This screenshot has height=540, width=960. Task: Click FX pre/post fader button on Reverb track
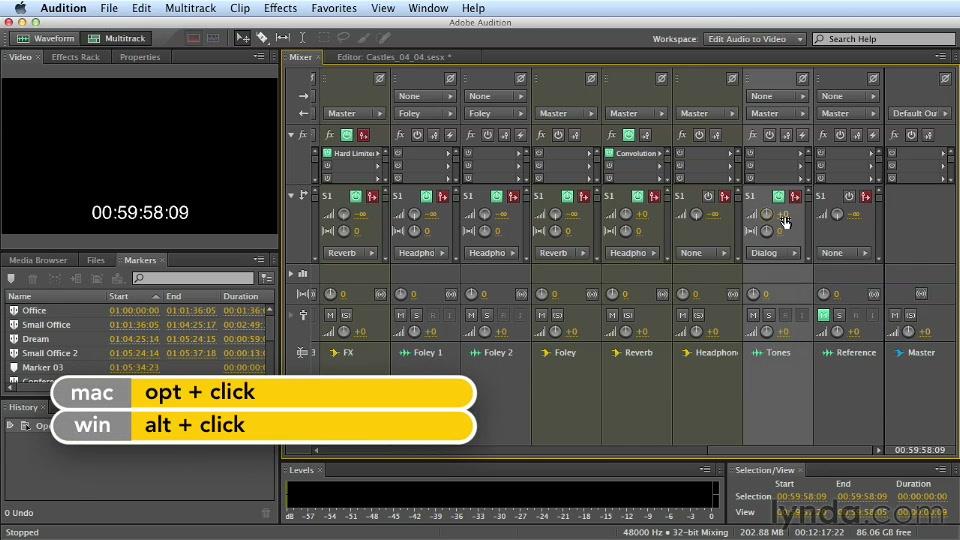tap(645, 135)
